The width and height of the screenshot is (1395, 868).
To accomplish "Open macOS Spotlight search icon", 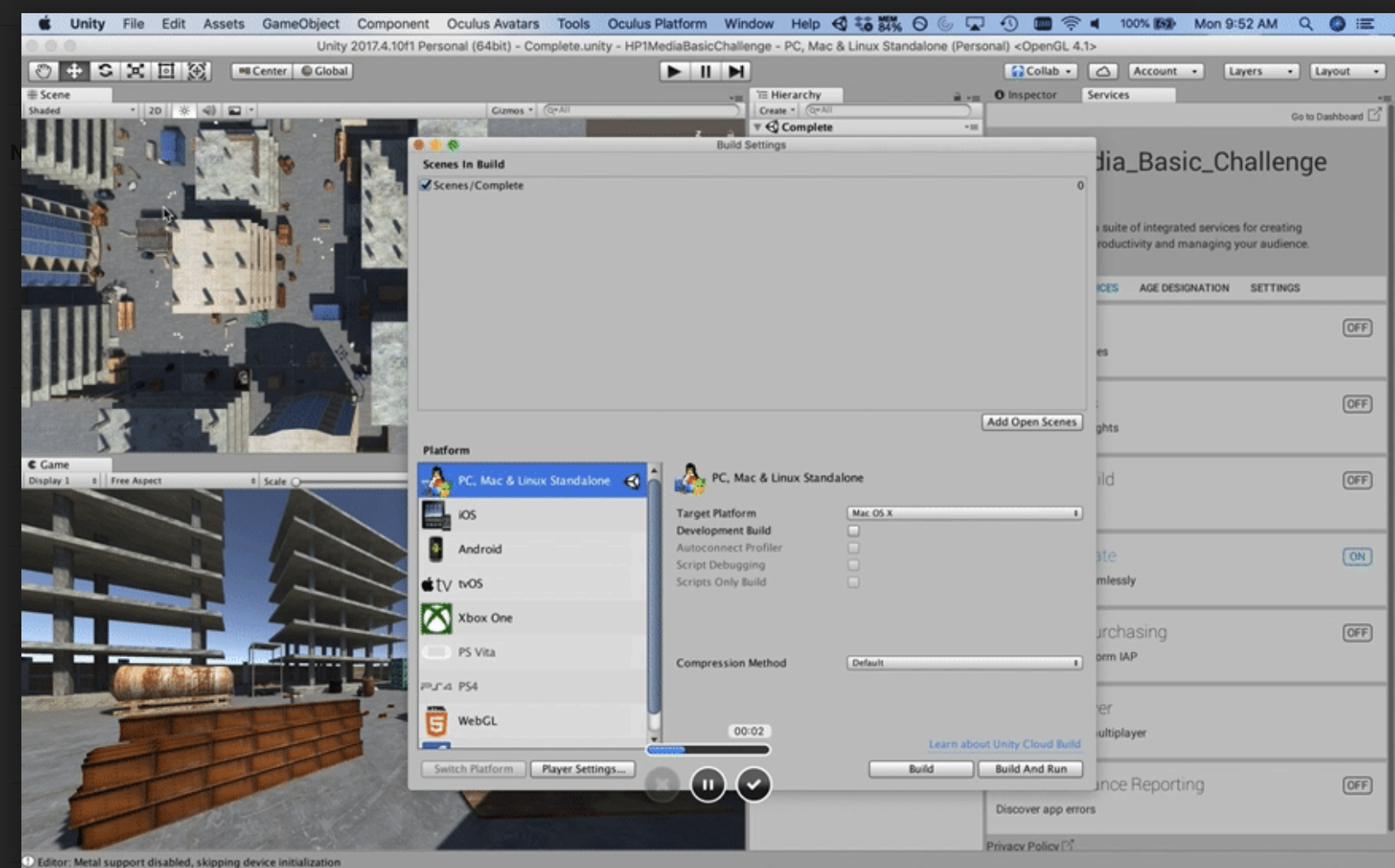I will 1305,24.
